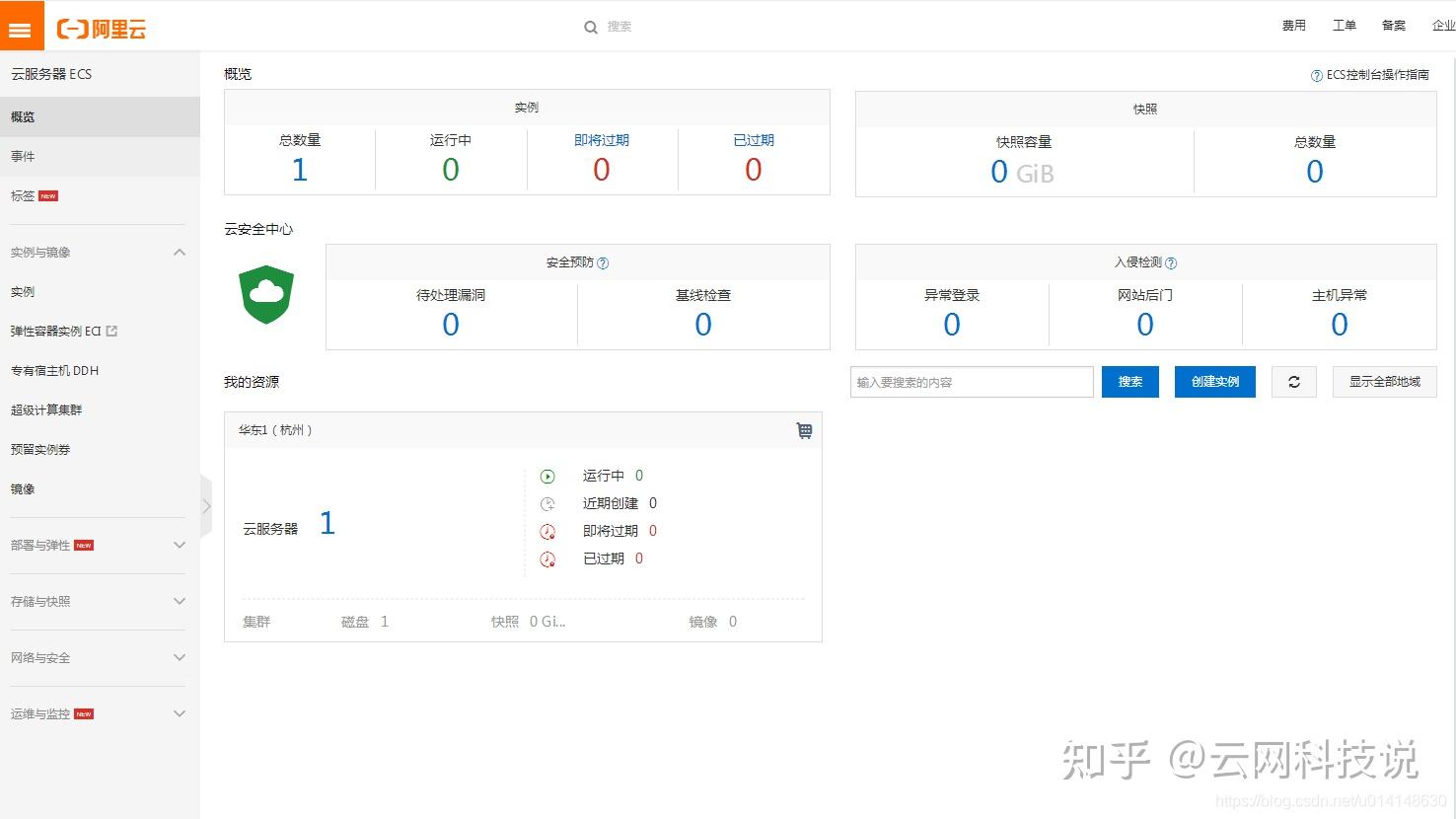Open the shopping cart icon for 华东1（杭州）

coord(804,430)
